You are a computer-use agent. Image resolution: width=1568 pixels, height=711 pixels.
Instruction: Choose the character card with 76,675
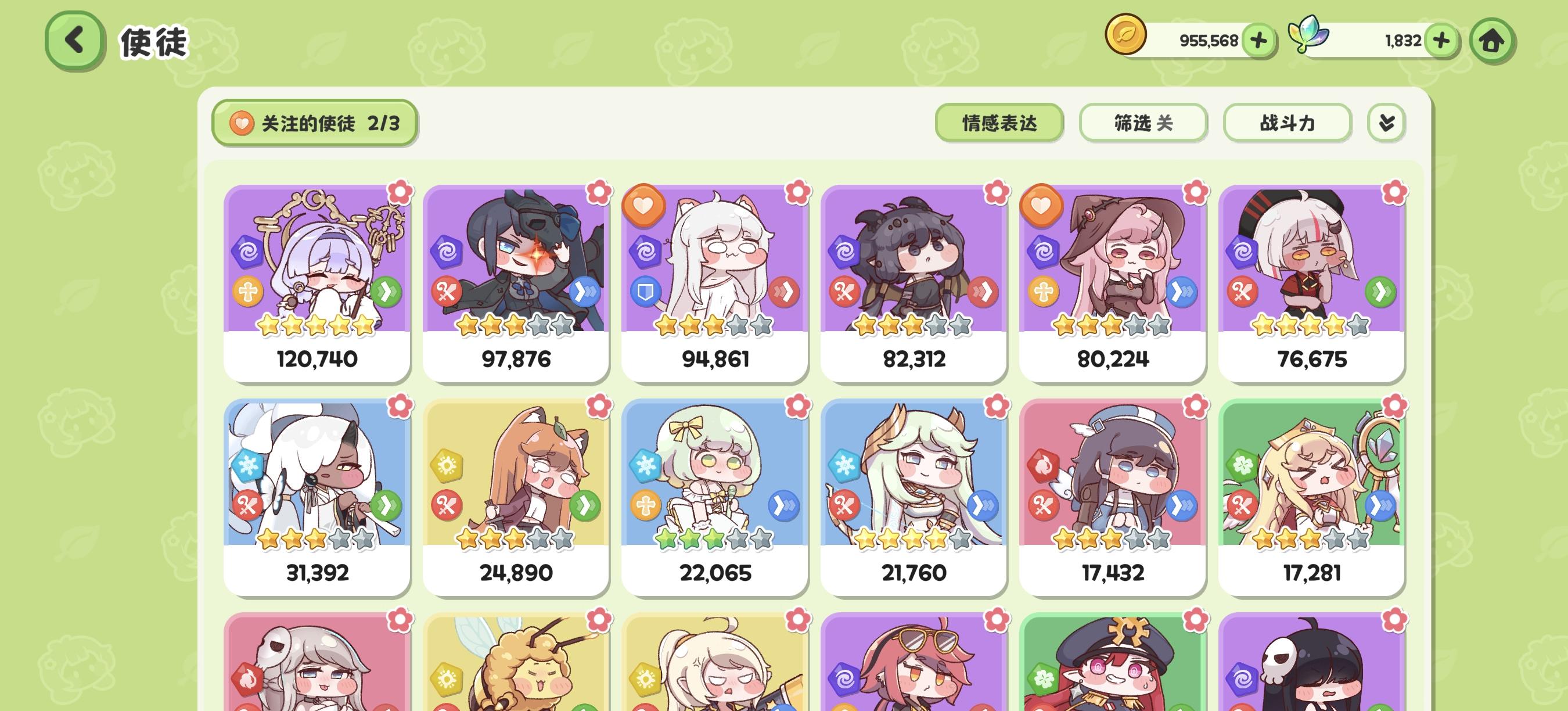(x=1312, y=283)
